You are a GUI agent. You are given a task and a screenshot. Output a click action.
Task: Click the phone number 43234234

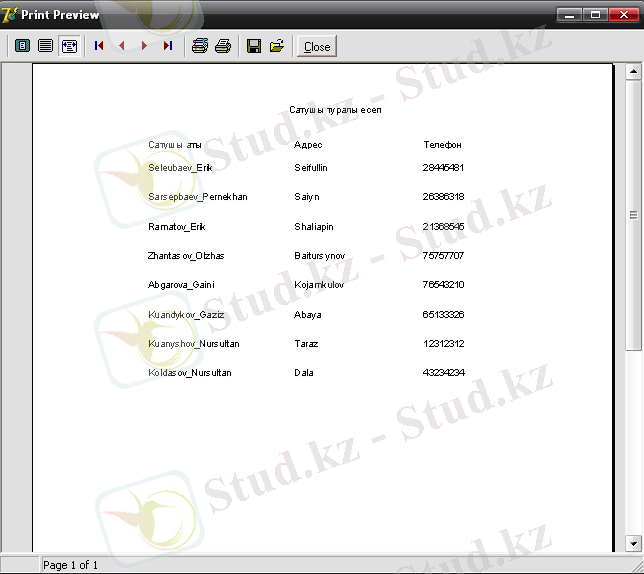click(x=444, y=373)
